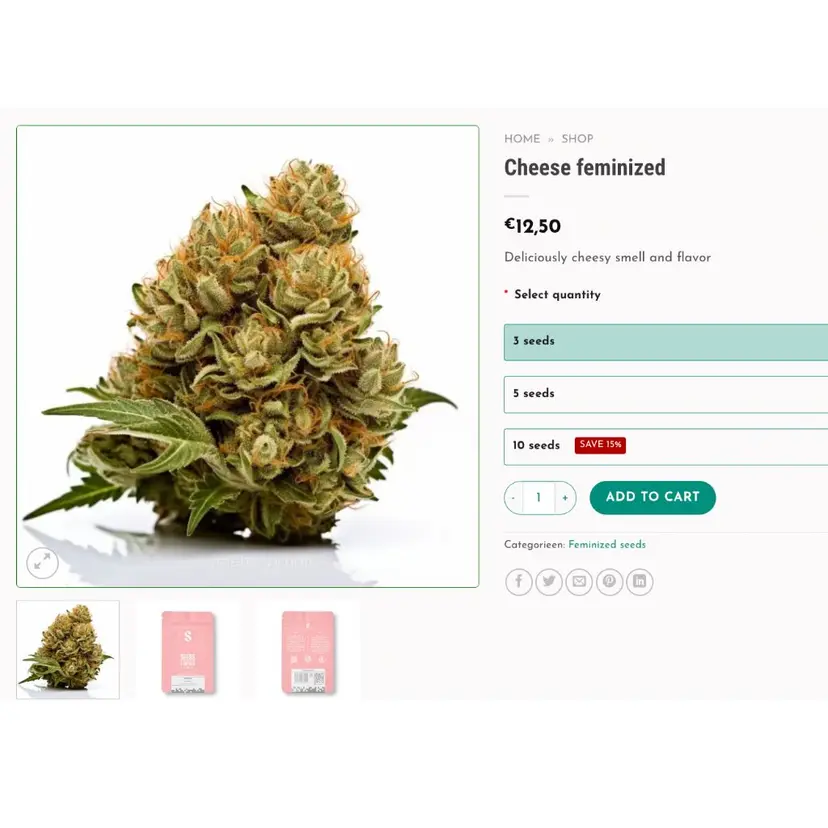Pick the 10 seeds option
The height and width of the screenshot is (828, 828).
coord(666,447)
